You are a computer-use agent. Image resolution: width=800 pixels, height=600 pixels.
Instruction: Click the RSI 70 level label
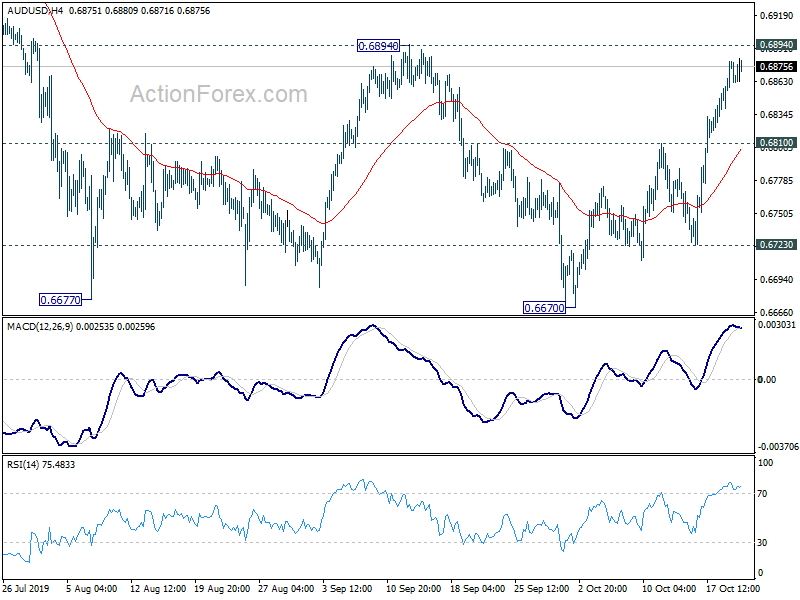[x=762, y=493]
